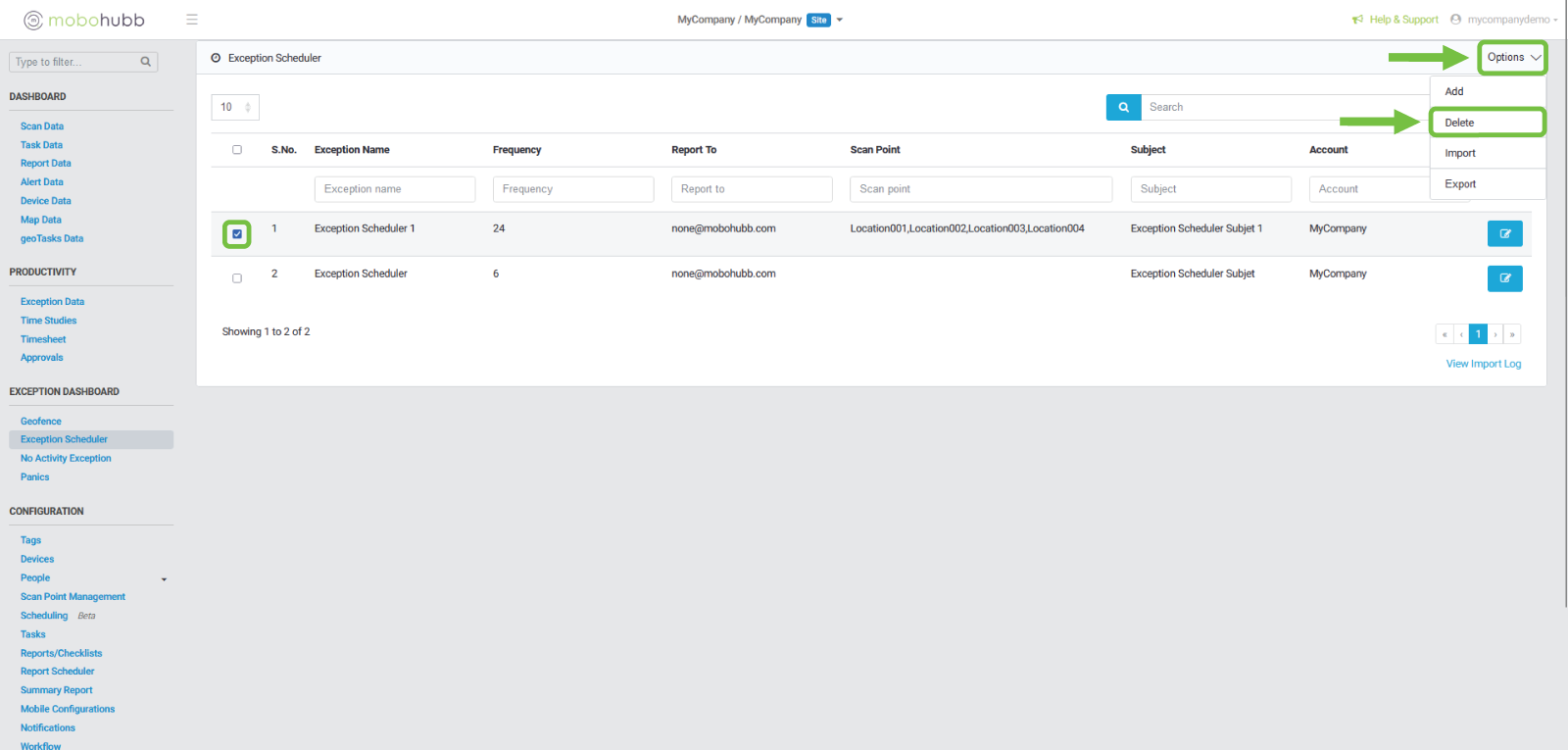This screenshot has height=750, width=1568.
Task: Click the blue search magnifier button
Action: 1123,107
